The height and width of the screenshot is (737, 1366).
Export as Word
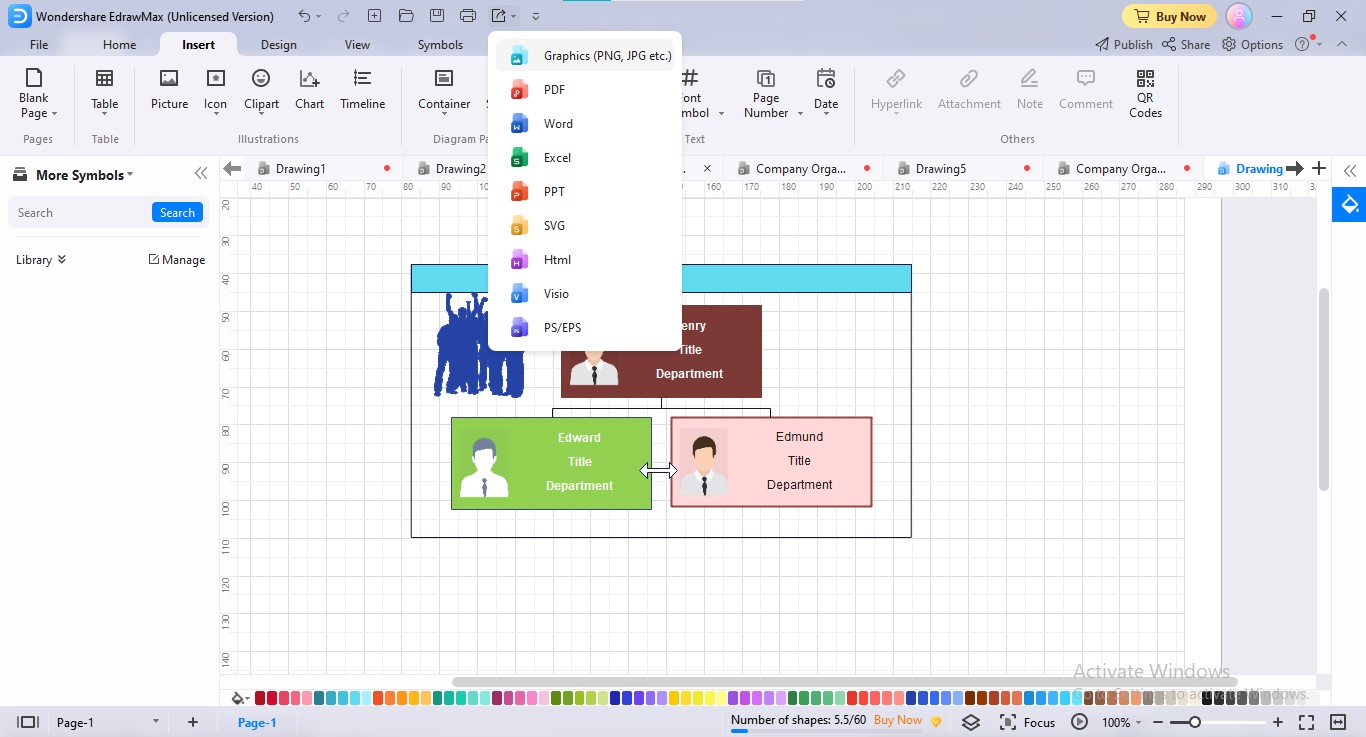tap(585, 124)
